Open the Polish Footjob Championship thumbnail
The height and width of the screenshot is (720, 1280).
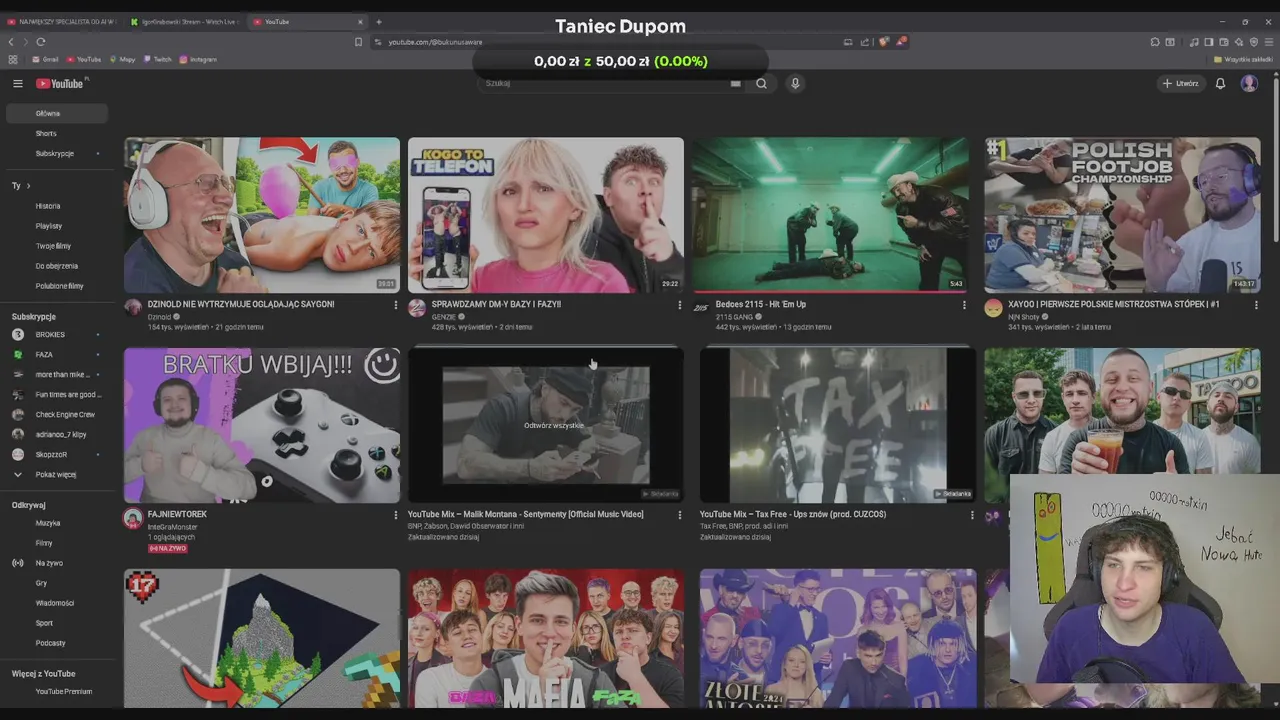tap(1122, 215)
